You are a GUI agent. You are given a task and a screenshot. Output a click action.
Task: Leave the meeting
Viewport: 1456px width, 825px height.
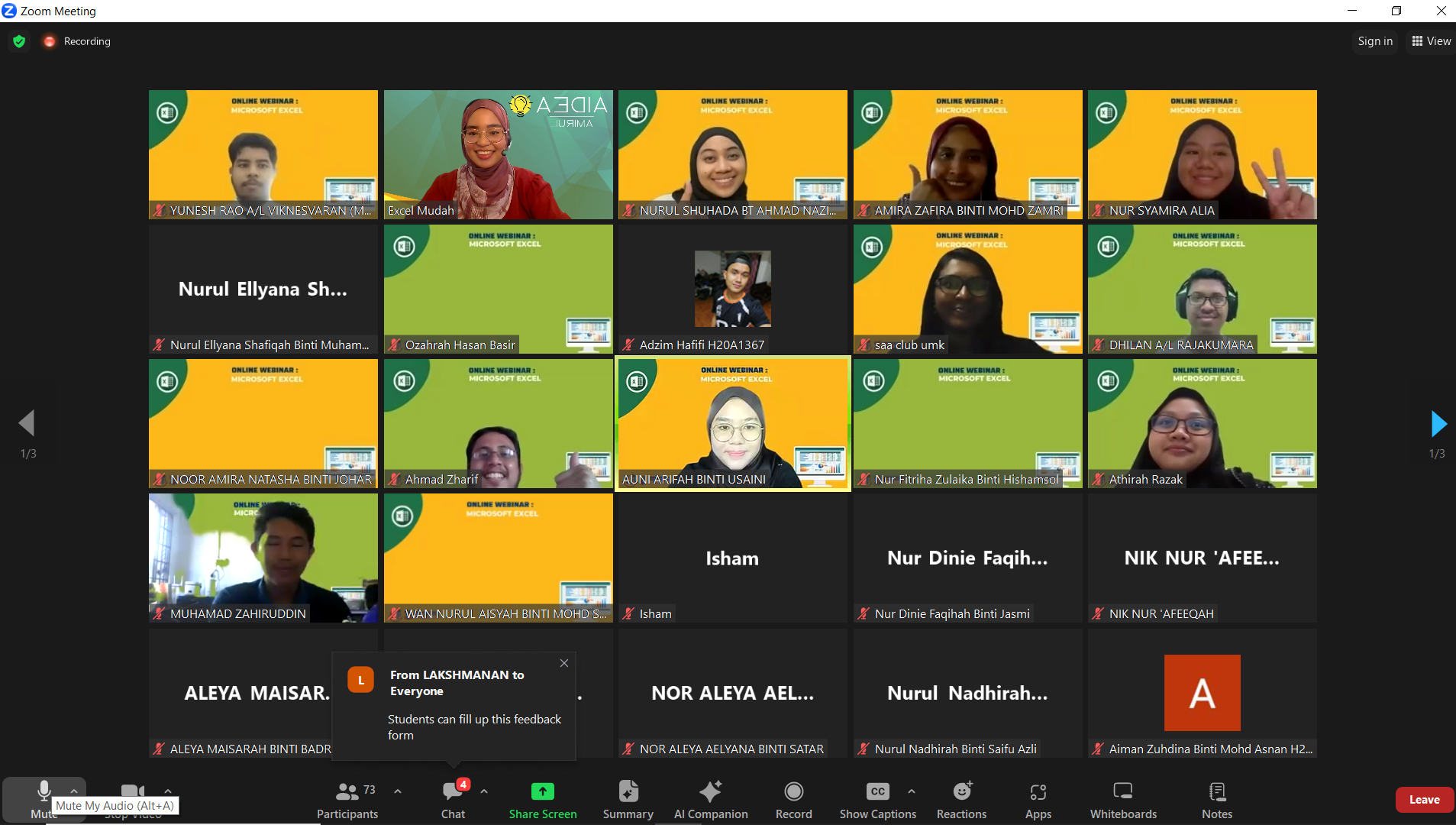(x=1423, y=800)
